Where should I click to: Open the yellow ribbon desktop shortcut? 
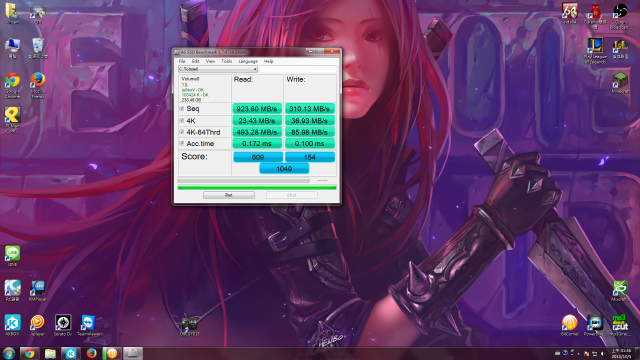coord(12,119)
